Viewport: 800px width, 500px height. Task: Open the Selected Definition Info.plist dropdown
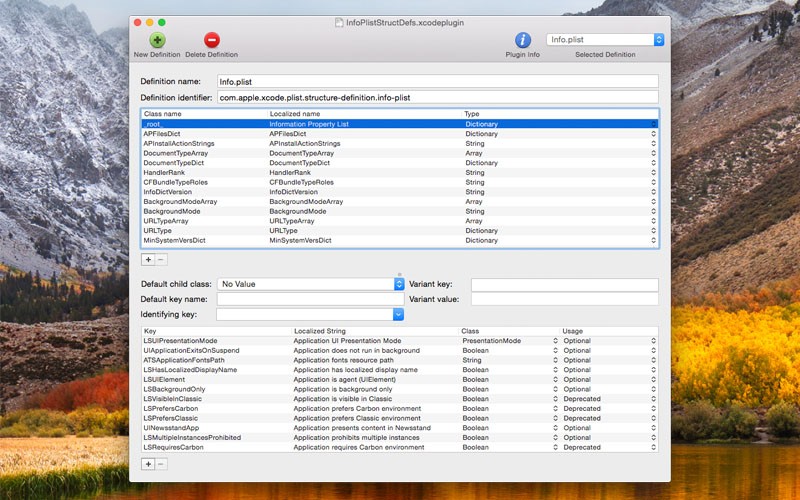605,39
